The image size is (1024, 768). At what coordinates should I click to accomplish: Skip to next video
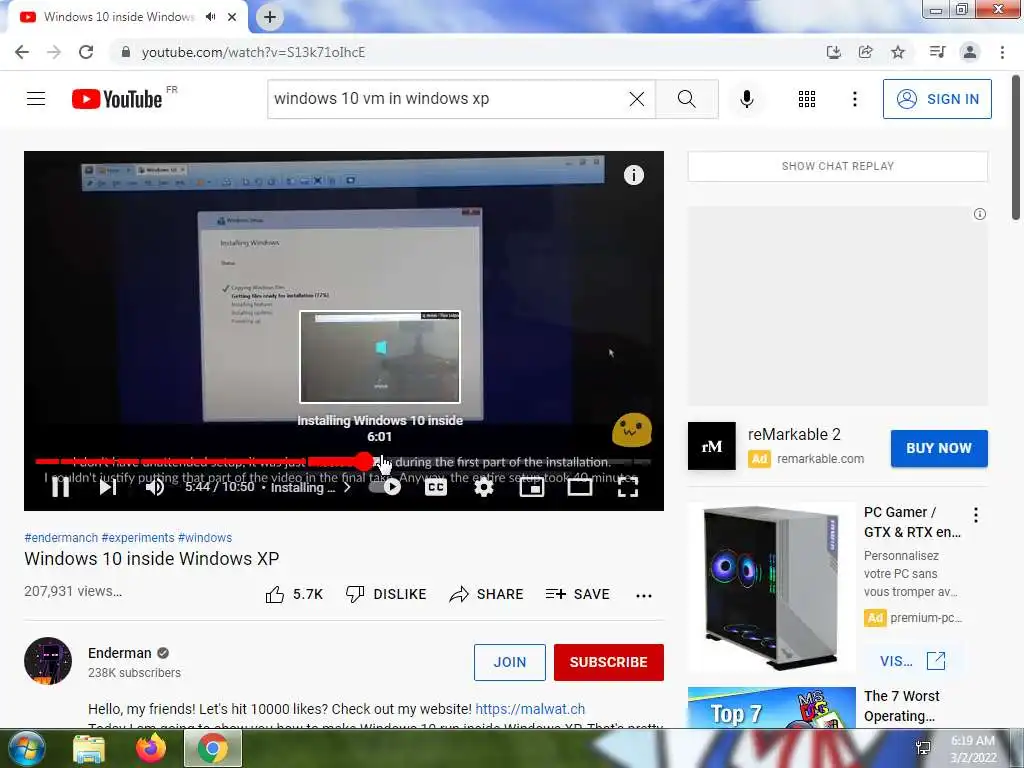click(108, 487)
